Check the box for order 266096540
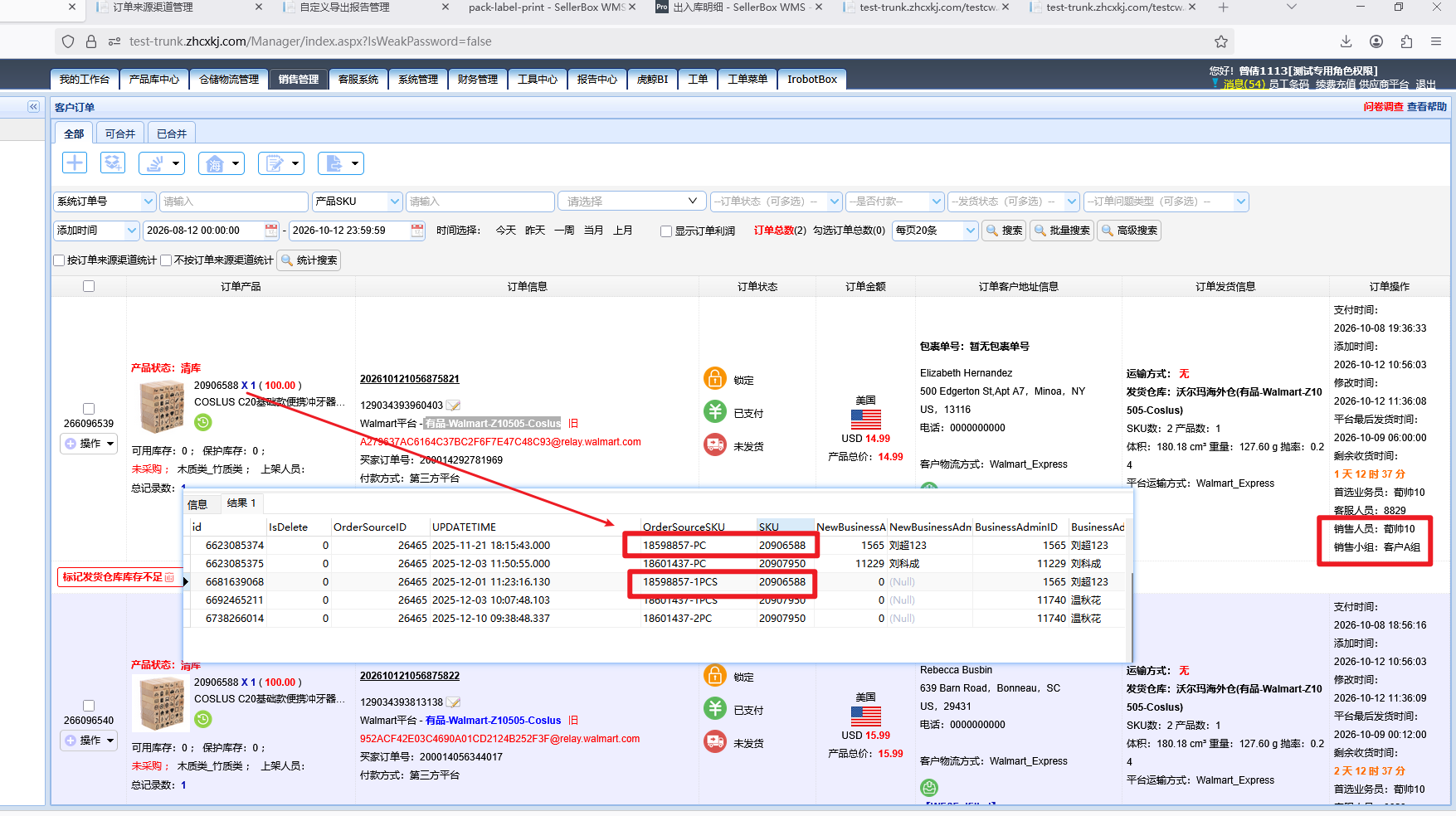1456x816 pixels. [x=89, y=706]
